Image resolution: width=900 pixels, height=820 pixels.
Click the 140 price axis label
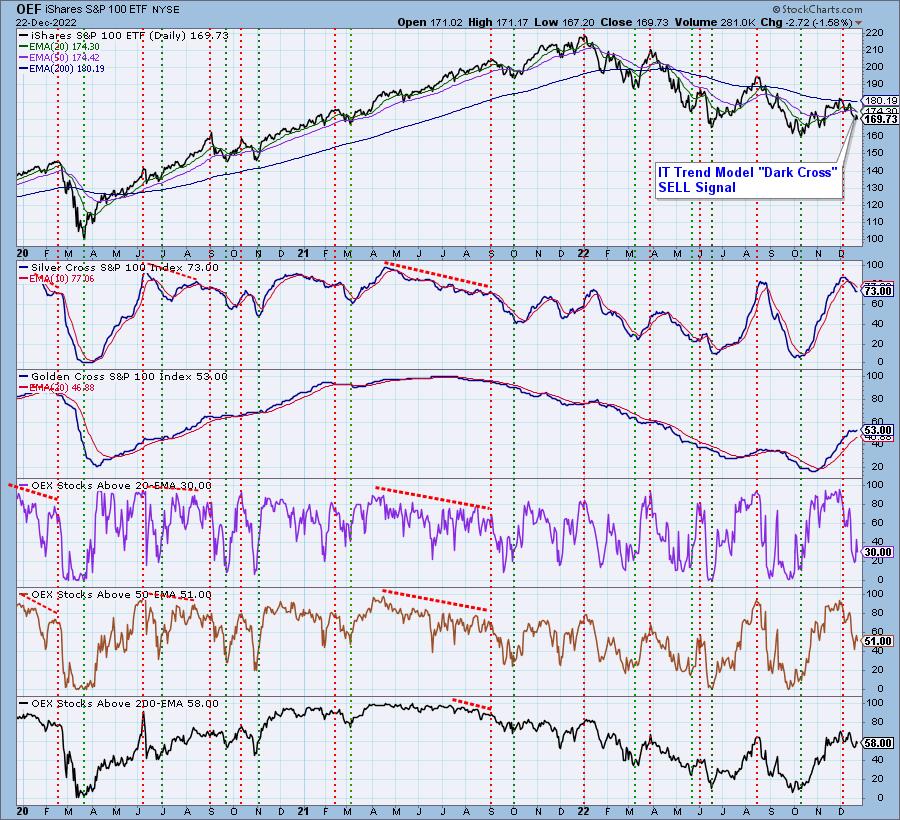875,170
